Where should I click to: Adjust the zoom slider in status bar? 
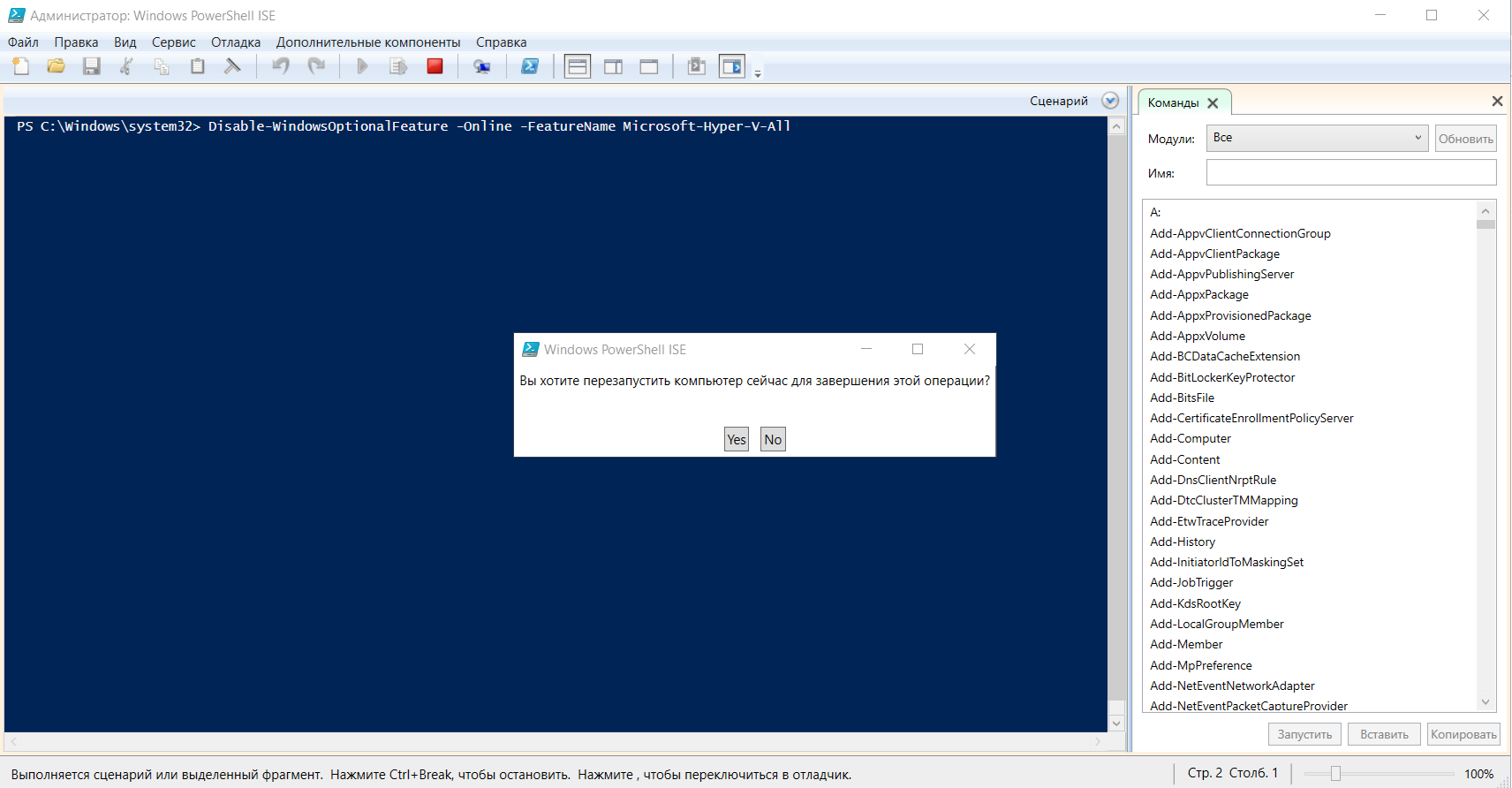(1335, 774)
